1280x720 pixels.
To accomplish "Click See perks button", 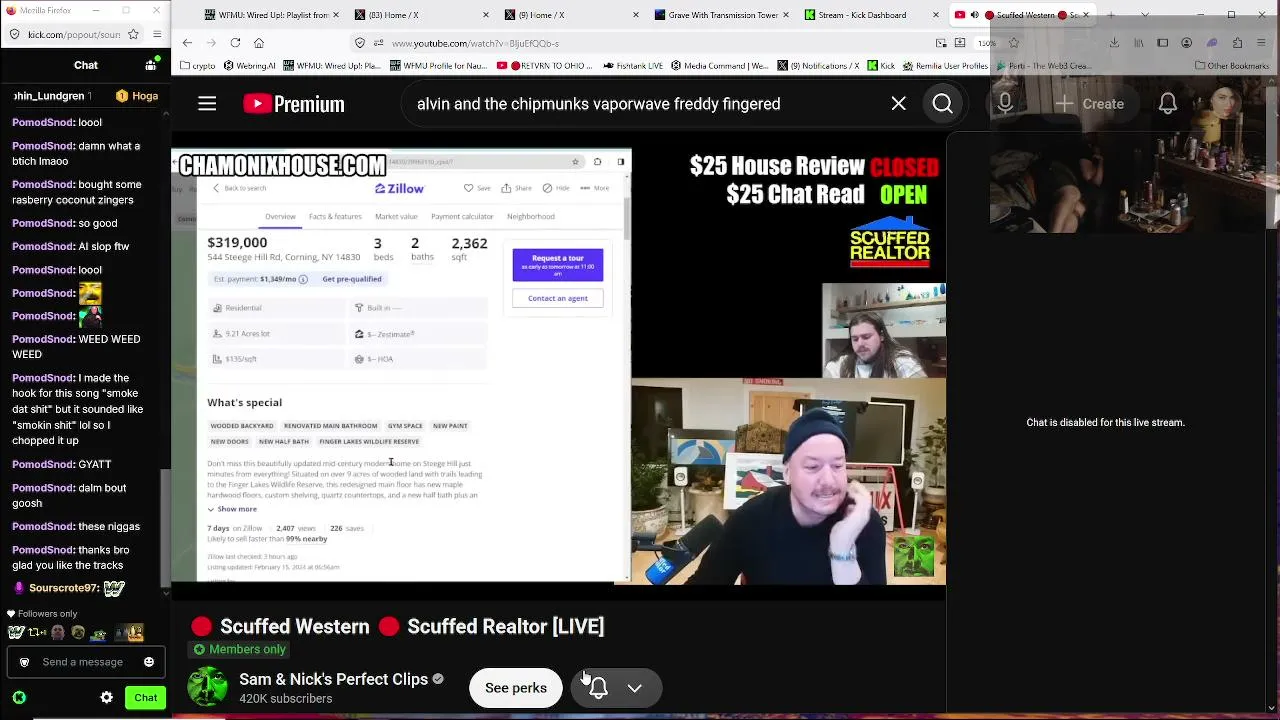I will pyautogui.click(x=516, y=688).
